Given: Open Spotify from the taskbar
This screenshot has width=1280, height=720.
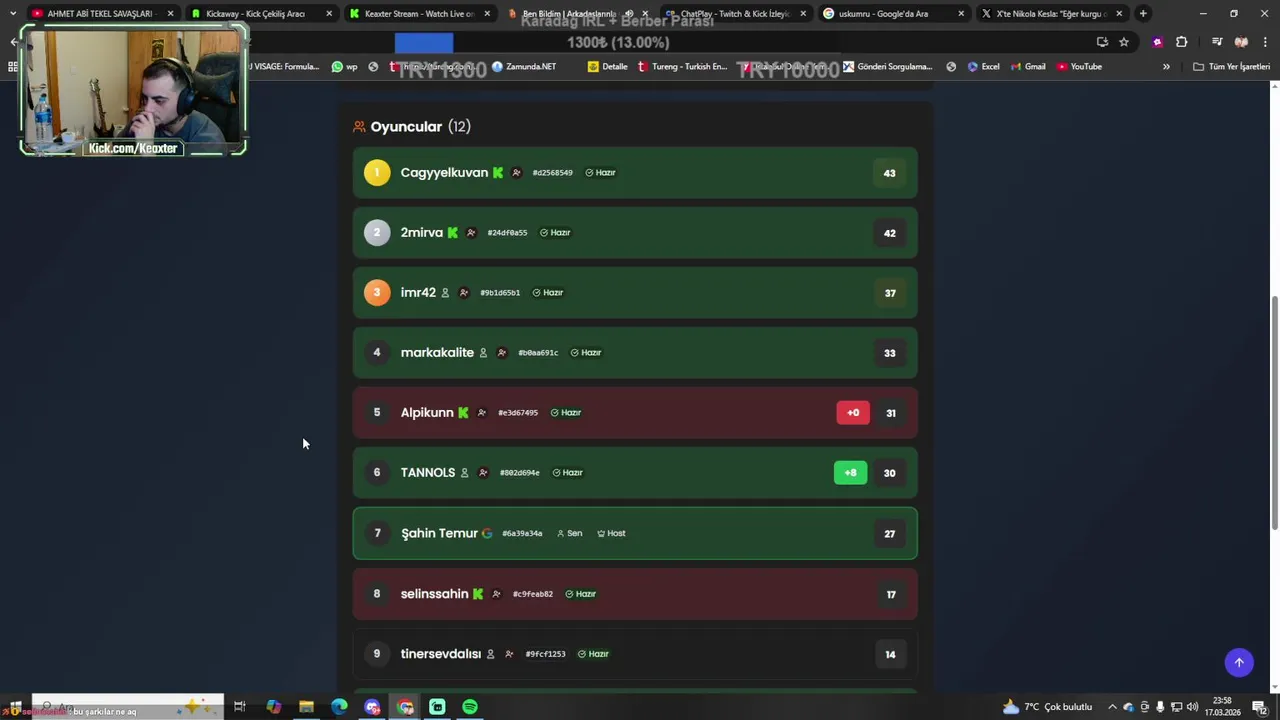Looking at the screenshot, I should tap(470, 707).
